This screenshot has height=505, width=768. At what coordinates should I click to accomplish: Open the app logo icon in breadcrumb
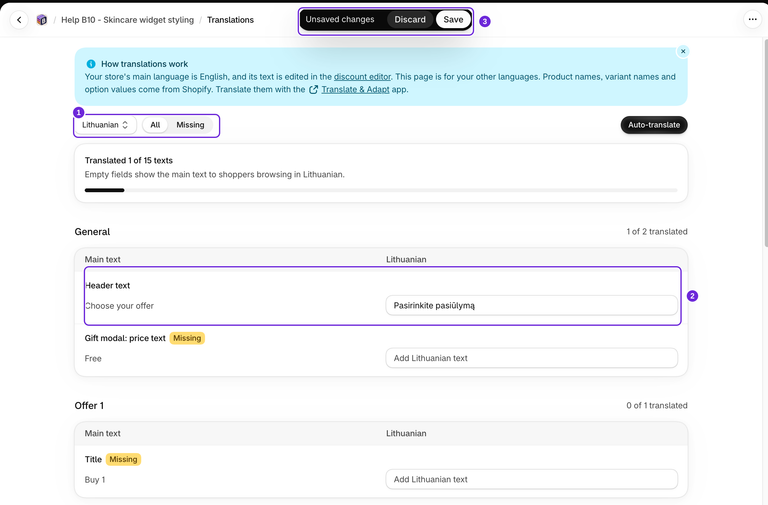[42, 20]
